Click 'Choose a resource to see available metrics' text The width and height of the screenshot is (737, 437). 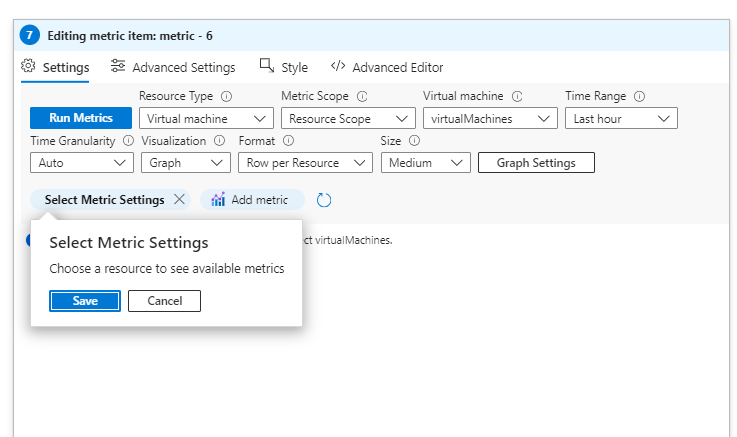click(x=167, y=268)
